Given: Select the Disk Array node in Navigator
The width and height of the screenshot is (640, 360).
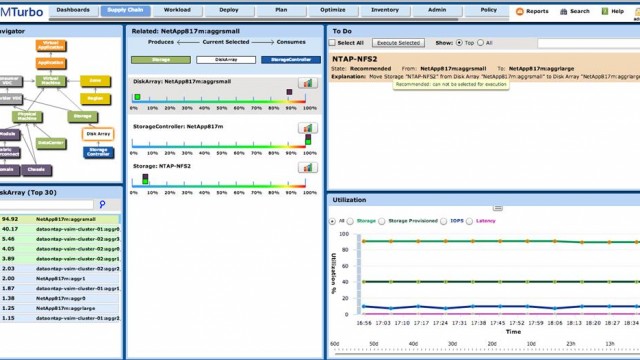Looking at the screenshot, I should point(98,134).
